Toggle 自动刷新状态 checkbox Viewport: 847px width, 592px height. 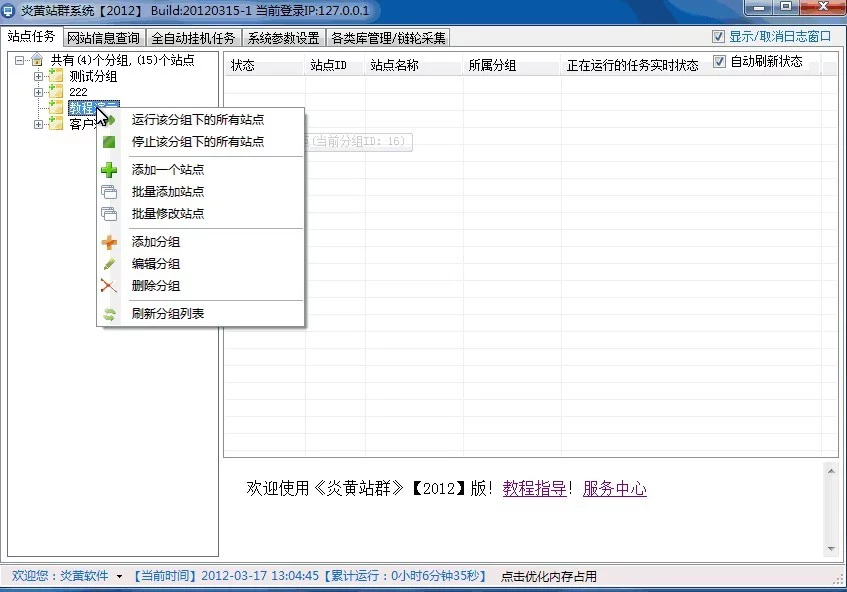[719, 62]
